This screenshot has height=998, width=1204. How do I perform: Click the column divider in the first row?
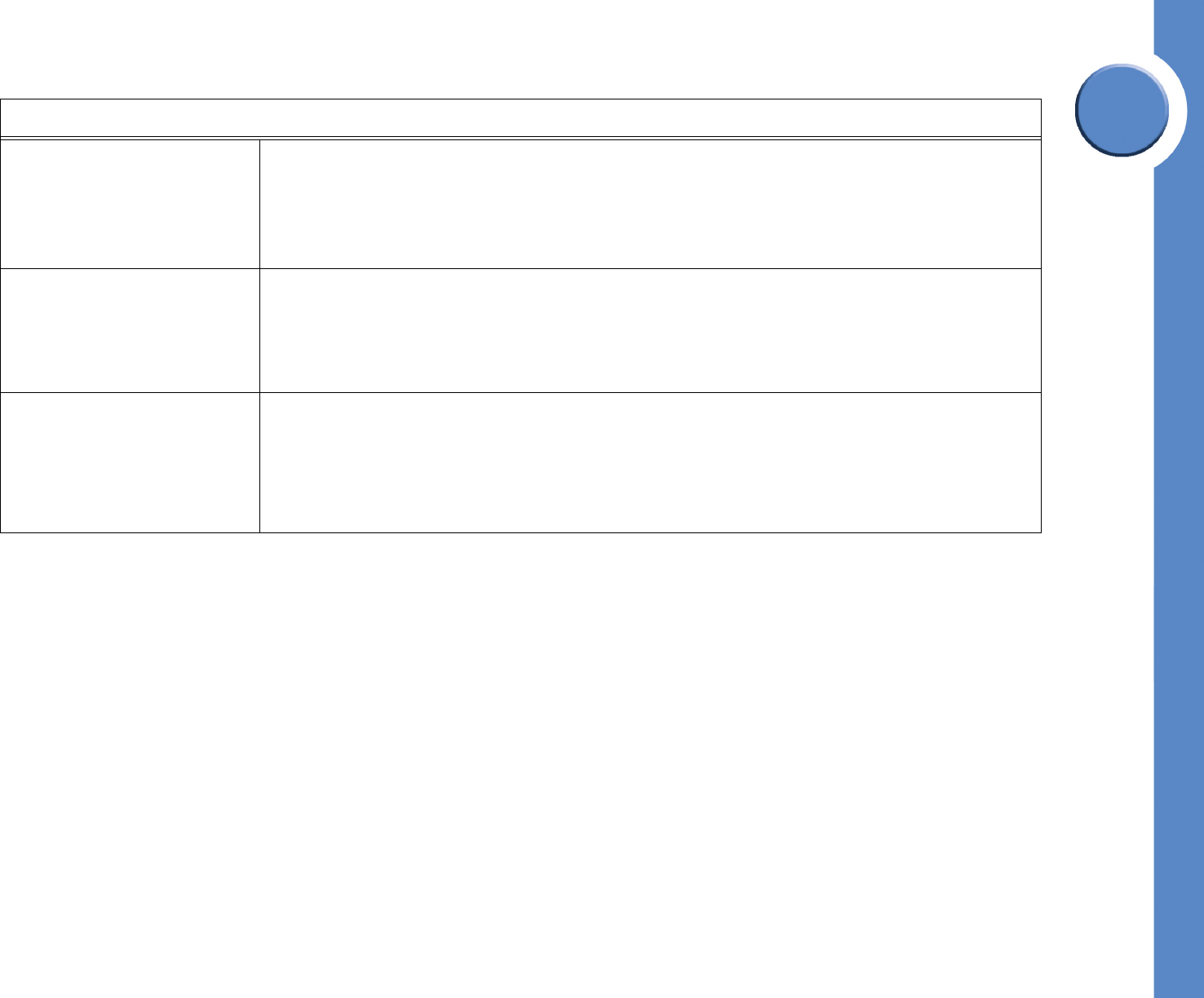pos(259,204)
